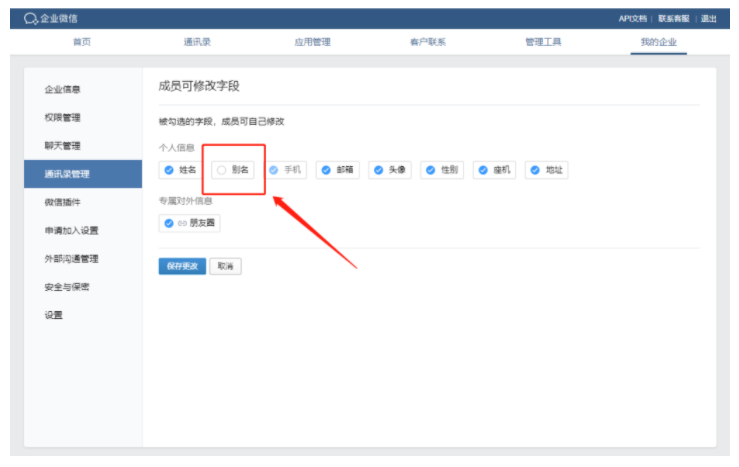Toggle the 地址 checkbox
739x467 pixels.
(535, 170)
